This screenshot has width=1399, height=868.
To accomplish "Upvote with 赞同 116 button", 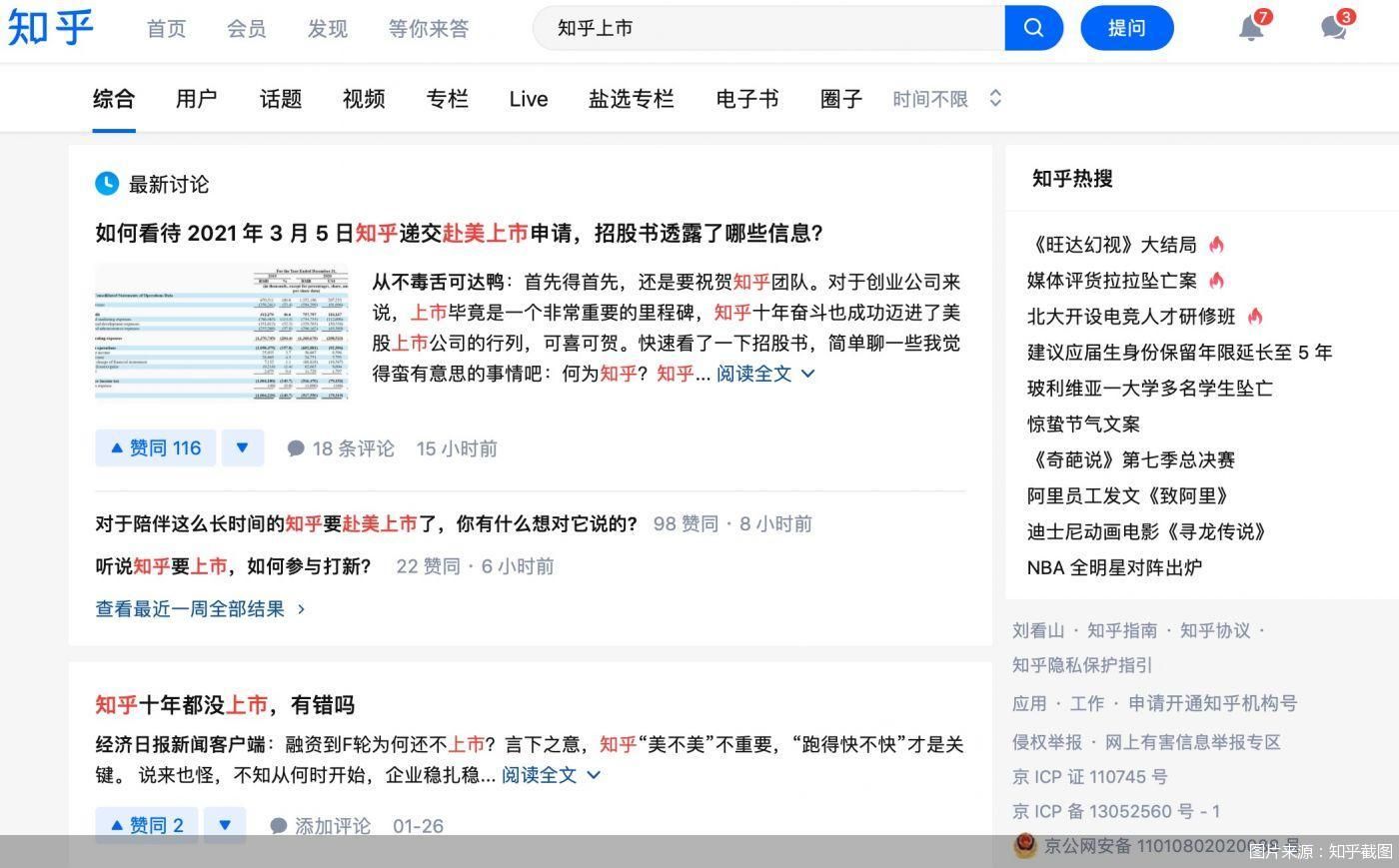I will (x=156, y=447).
